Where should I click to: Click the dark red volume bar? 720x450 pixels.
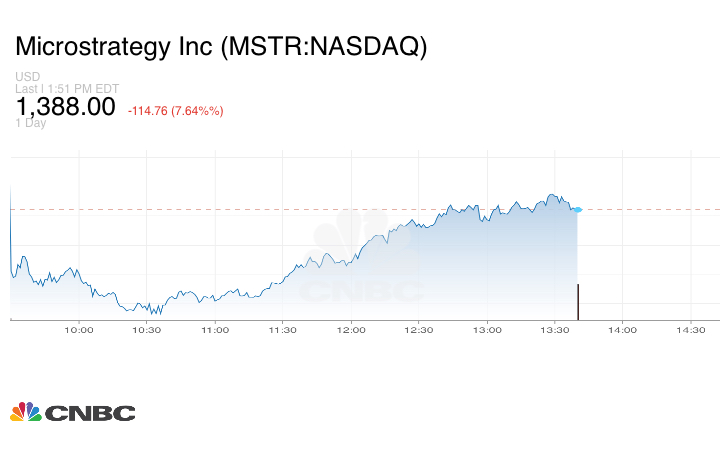tap(578, 301)
